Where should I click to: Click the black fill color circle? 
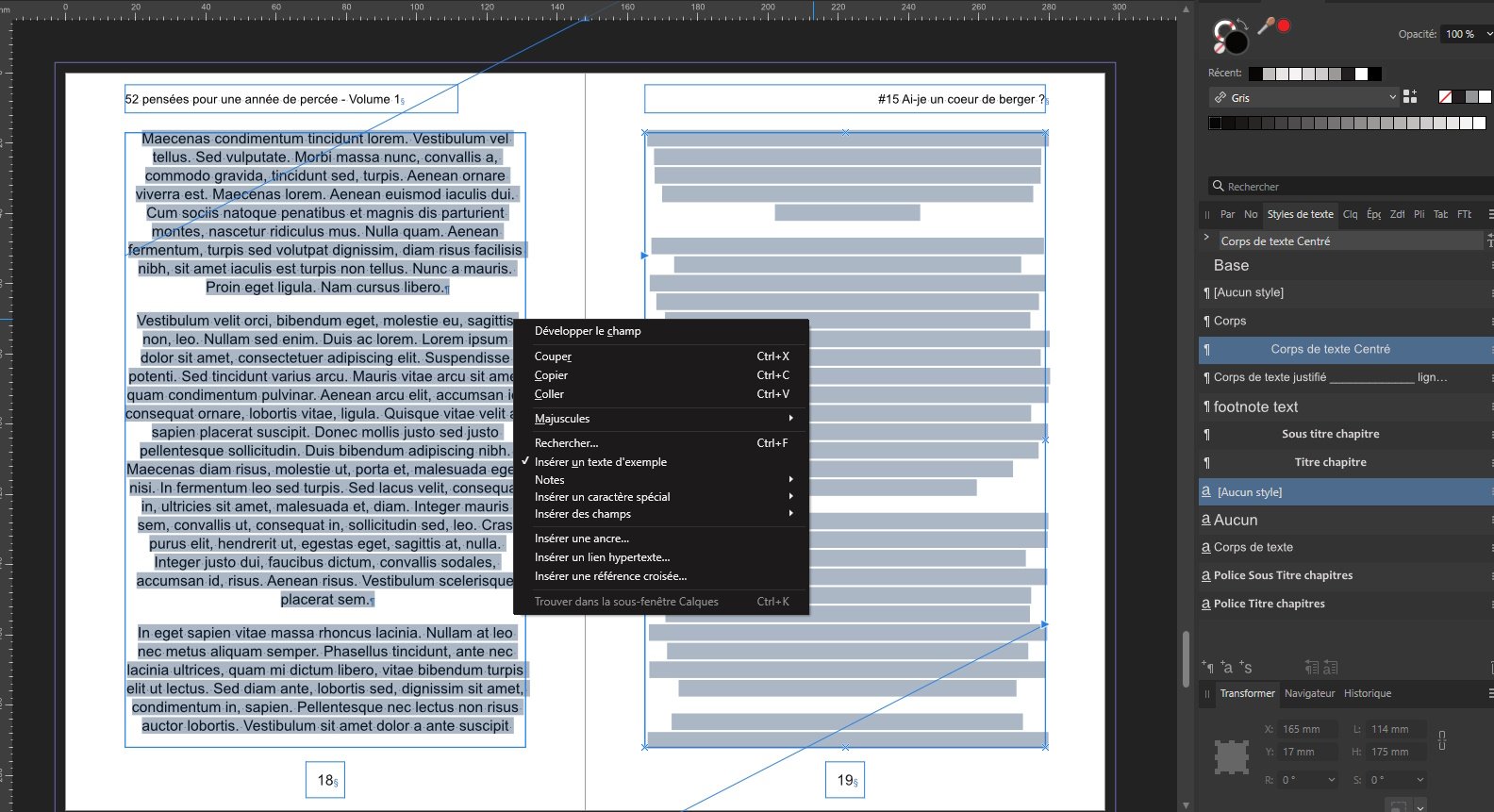click(x=1236, y=42)
